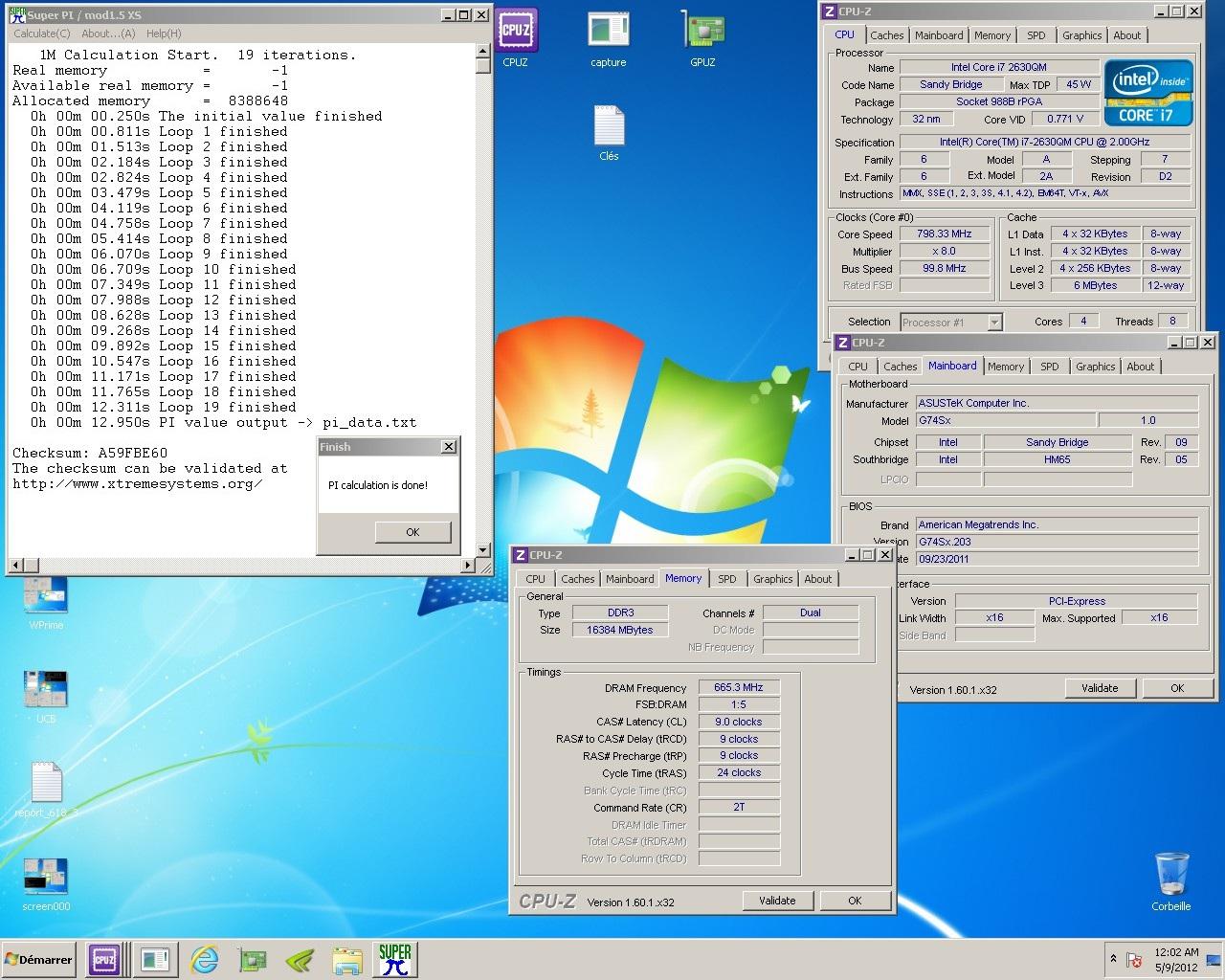Viewport: 1225px width, 980px height.
Task: Select SPD tab in Memory CPU-Z window
Action: 727,579
